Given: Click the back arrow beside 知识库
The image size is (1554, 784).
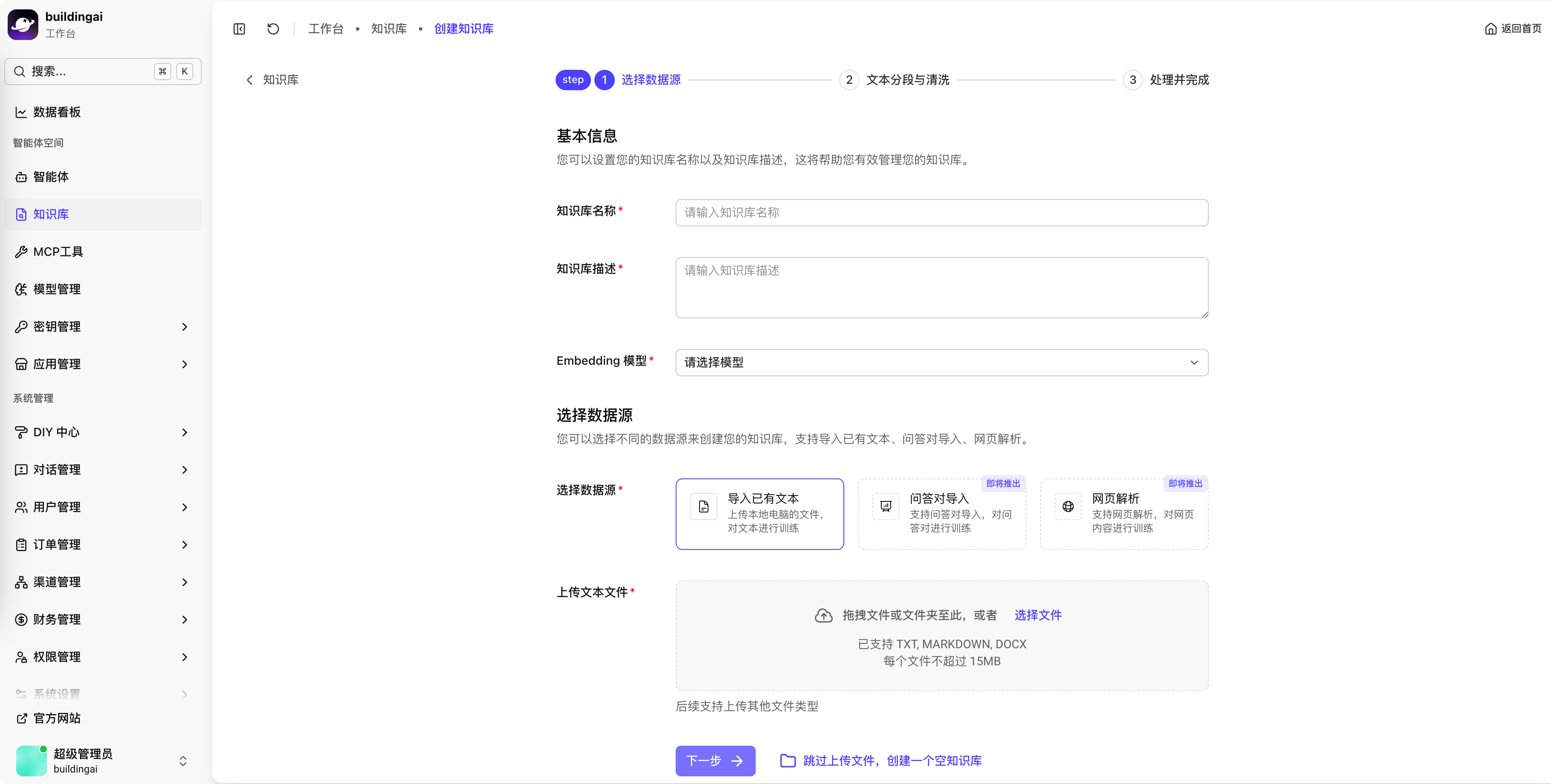Looking at the screenshot, I should 250,80.
